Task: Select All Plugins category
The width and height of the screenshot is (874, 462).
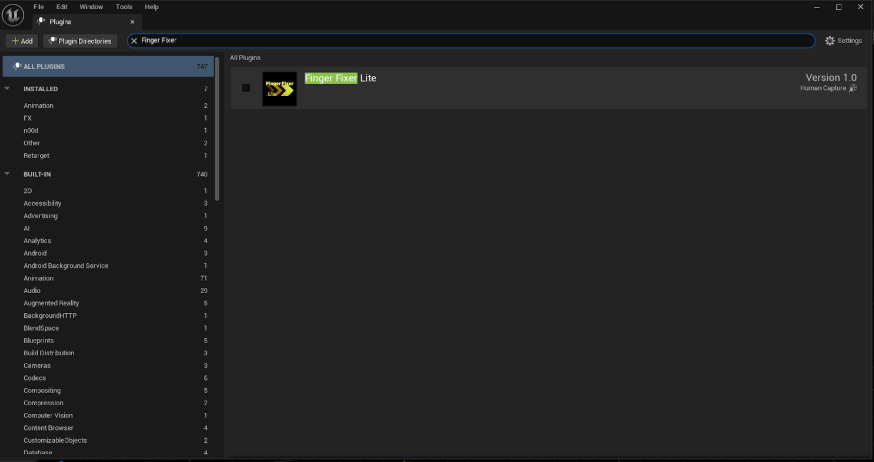Action: pos(108,66)
